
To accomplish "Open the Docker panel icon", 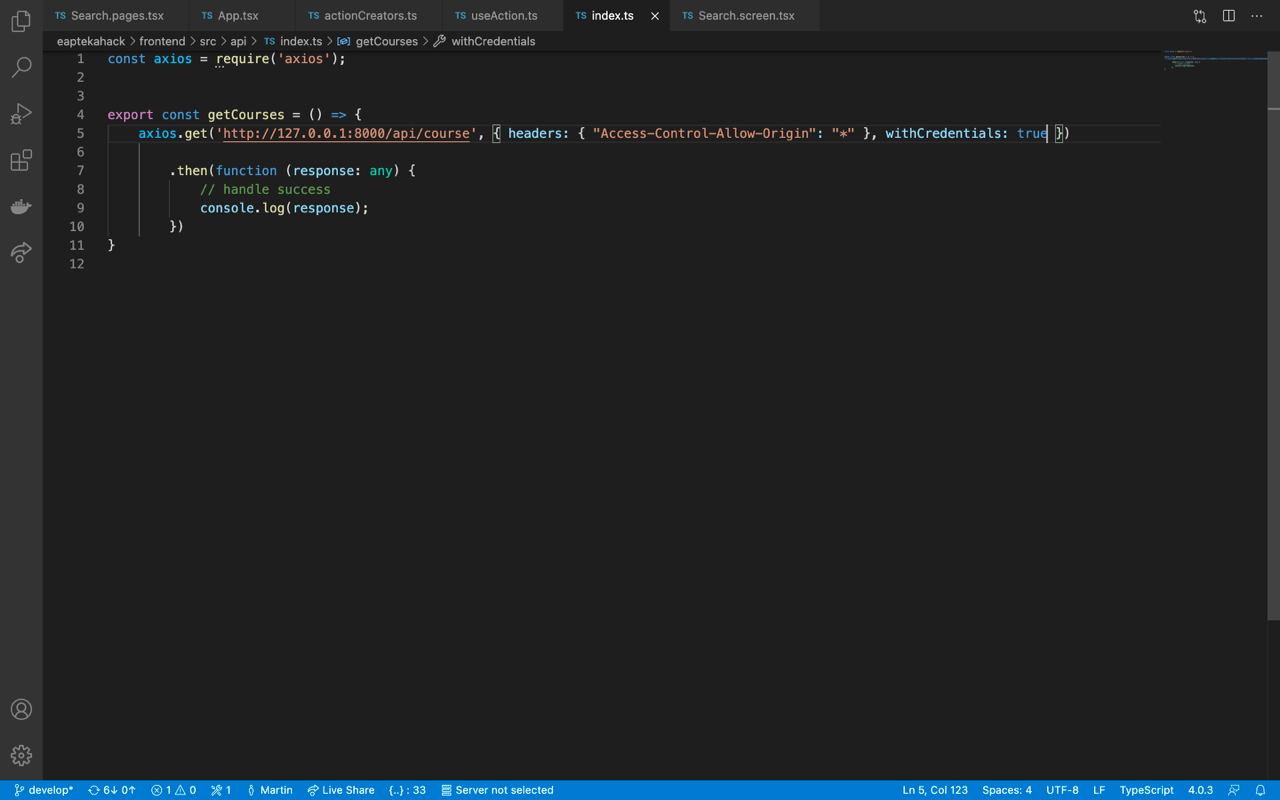I will point(21,207).
